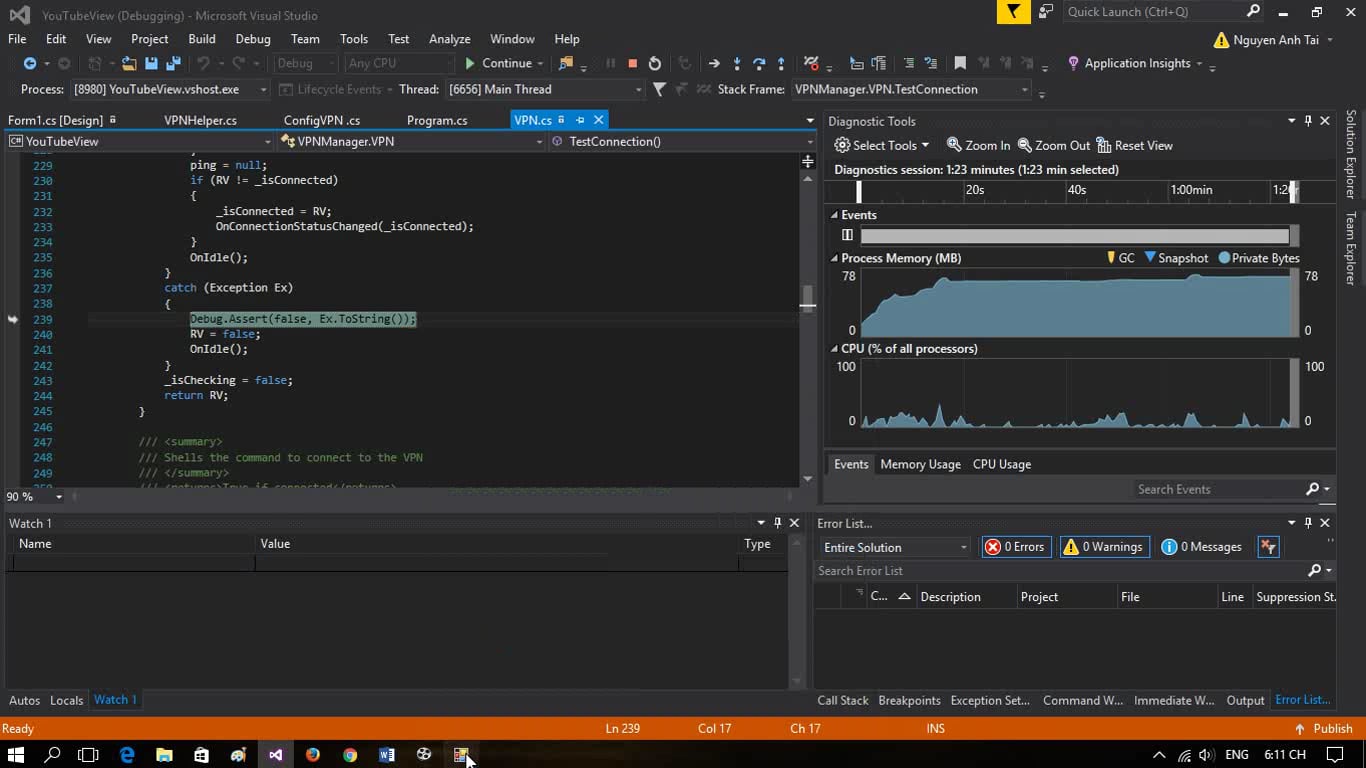This screenshot has width=1366, height=768.
Task: Toggle the 0 Errors filter
Action: point(1015,547)
